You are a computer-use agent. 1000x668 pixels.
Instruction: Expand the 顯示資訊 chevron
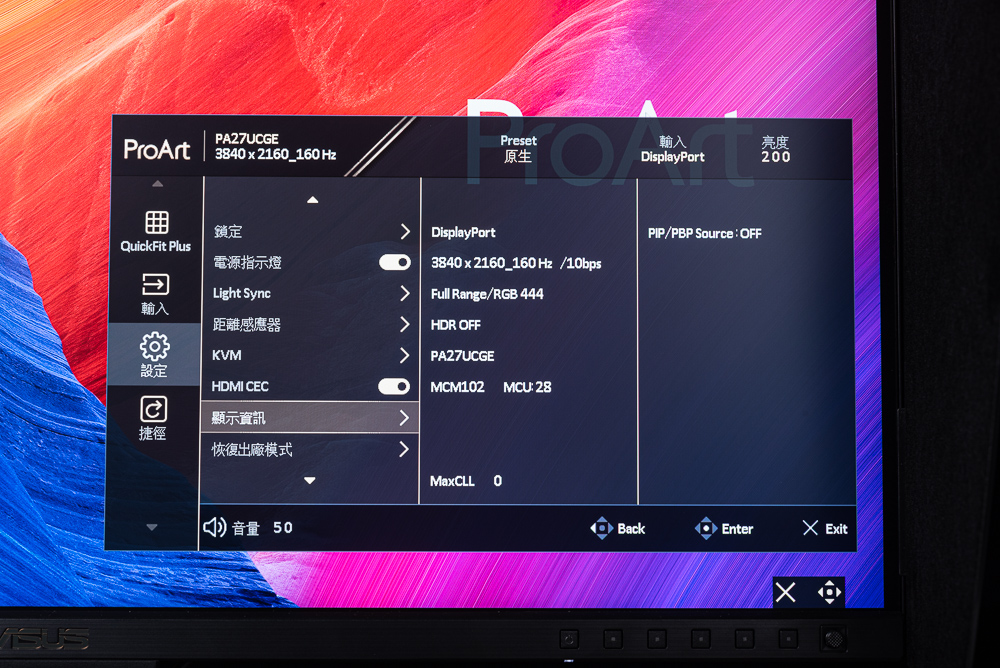tap(404, 417)
